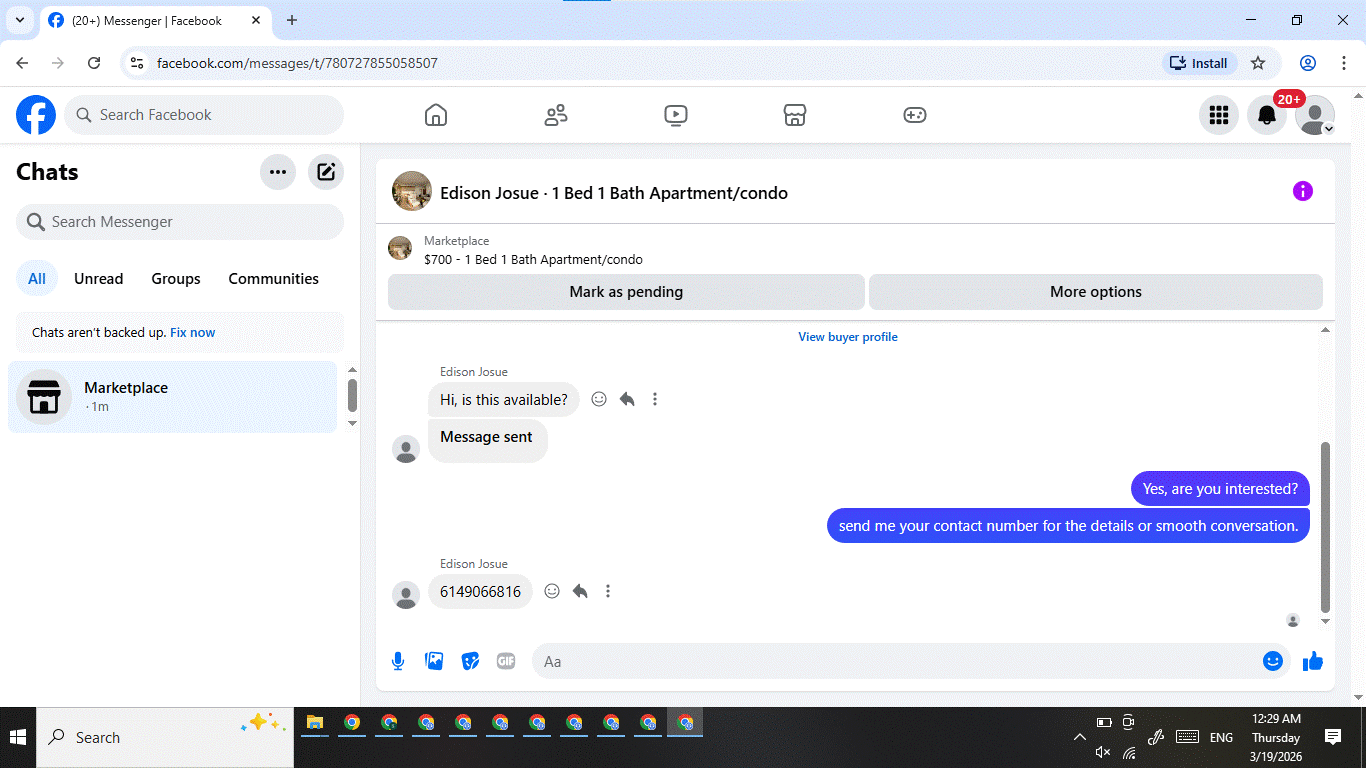1366x768 pixels.
Task: Reply to the 6149066816 message
Action: tap(580, 591)
